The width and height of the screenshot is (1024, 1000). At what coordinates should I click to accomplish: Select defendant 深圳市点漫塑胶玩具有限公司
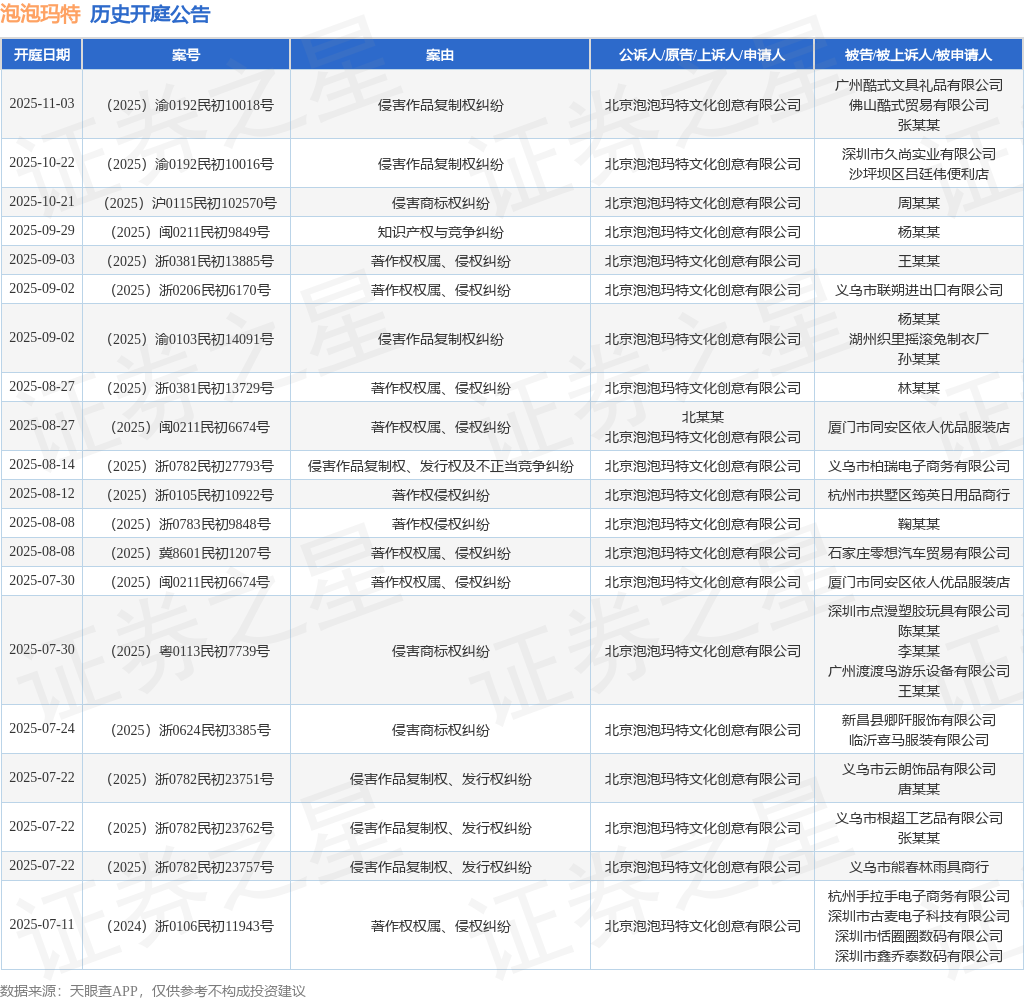pos(918,611)
